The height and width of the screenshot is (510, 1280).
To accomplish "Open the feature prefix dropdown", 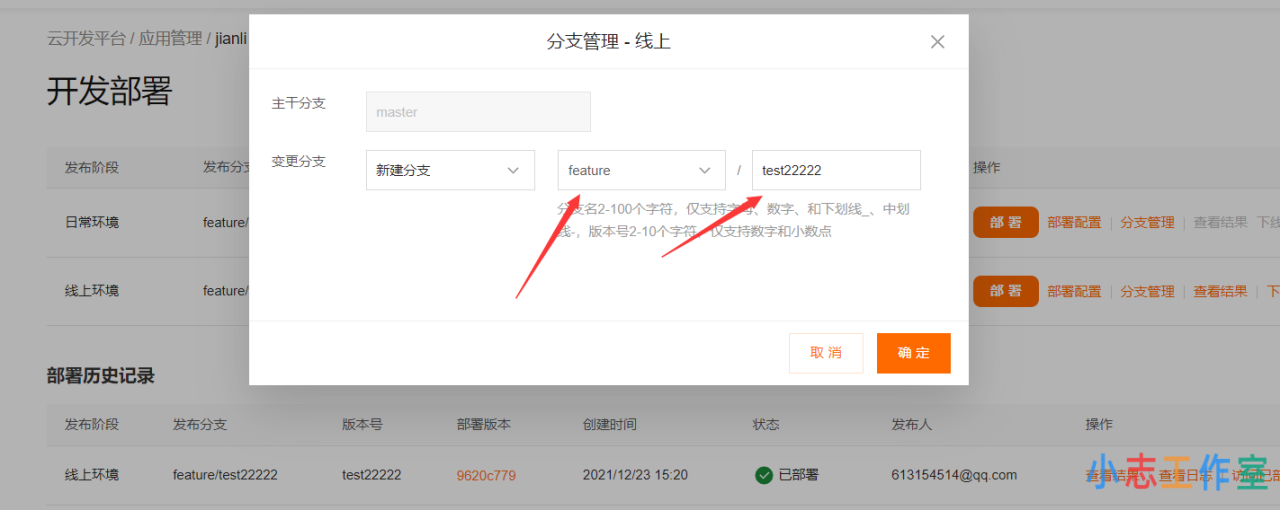I will 641,170.
